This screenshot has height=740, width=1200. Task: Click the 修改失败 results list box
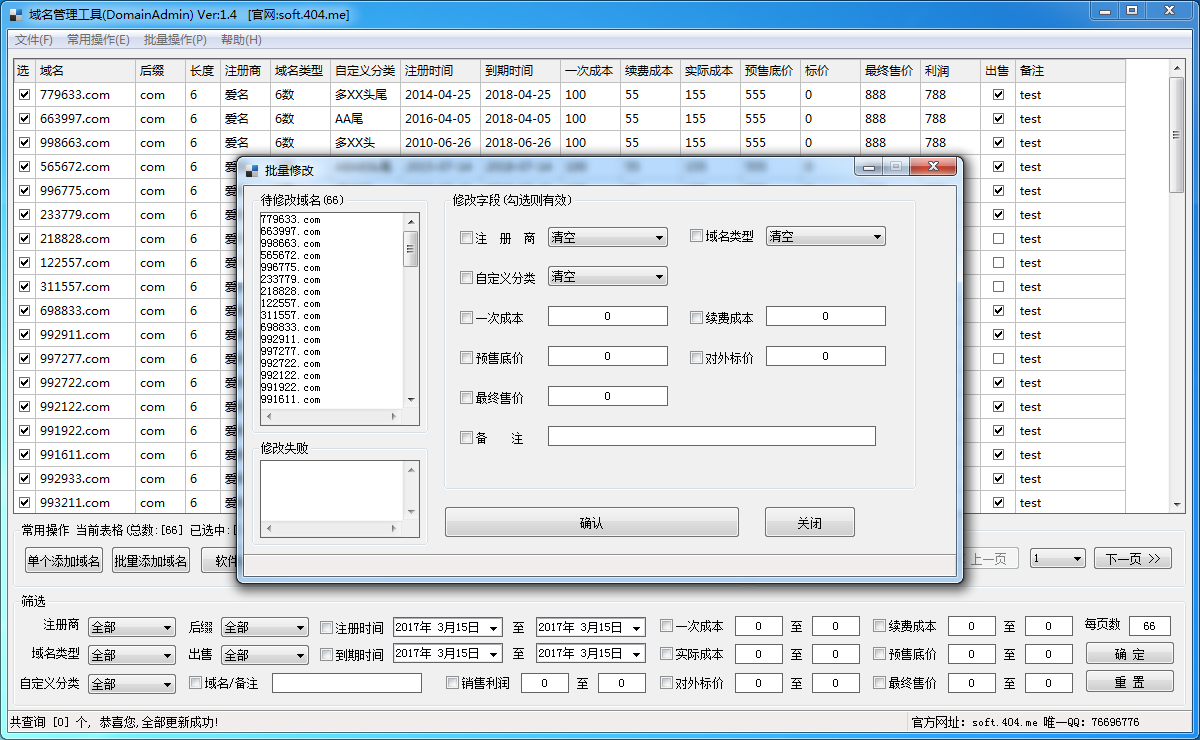(x=339, y=499)
